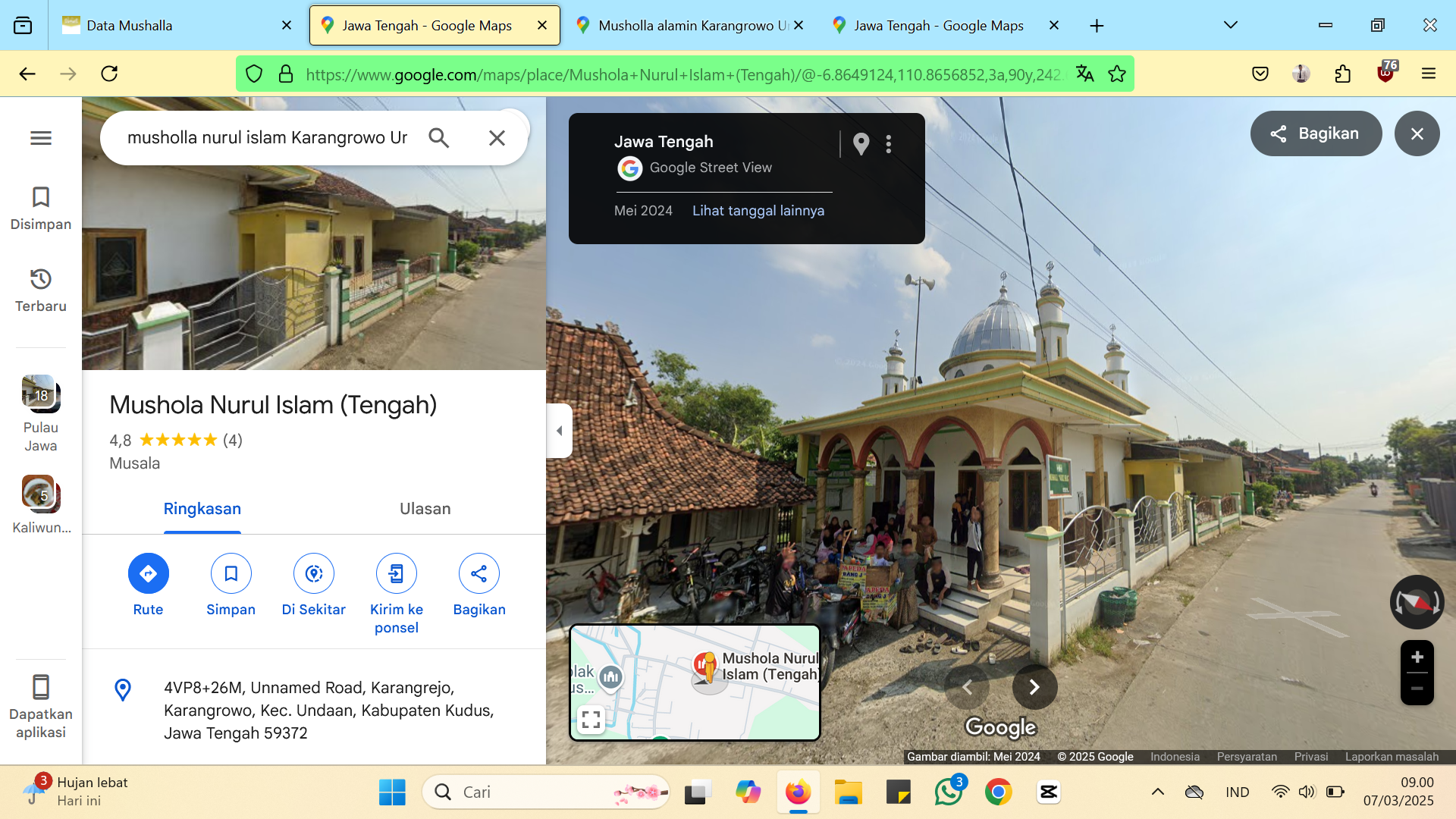The image size is (1456, 819).
Task: Clear the Maps search box
Action: pyautogui.click(x=497, y=137)
